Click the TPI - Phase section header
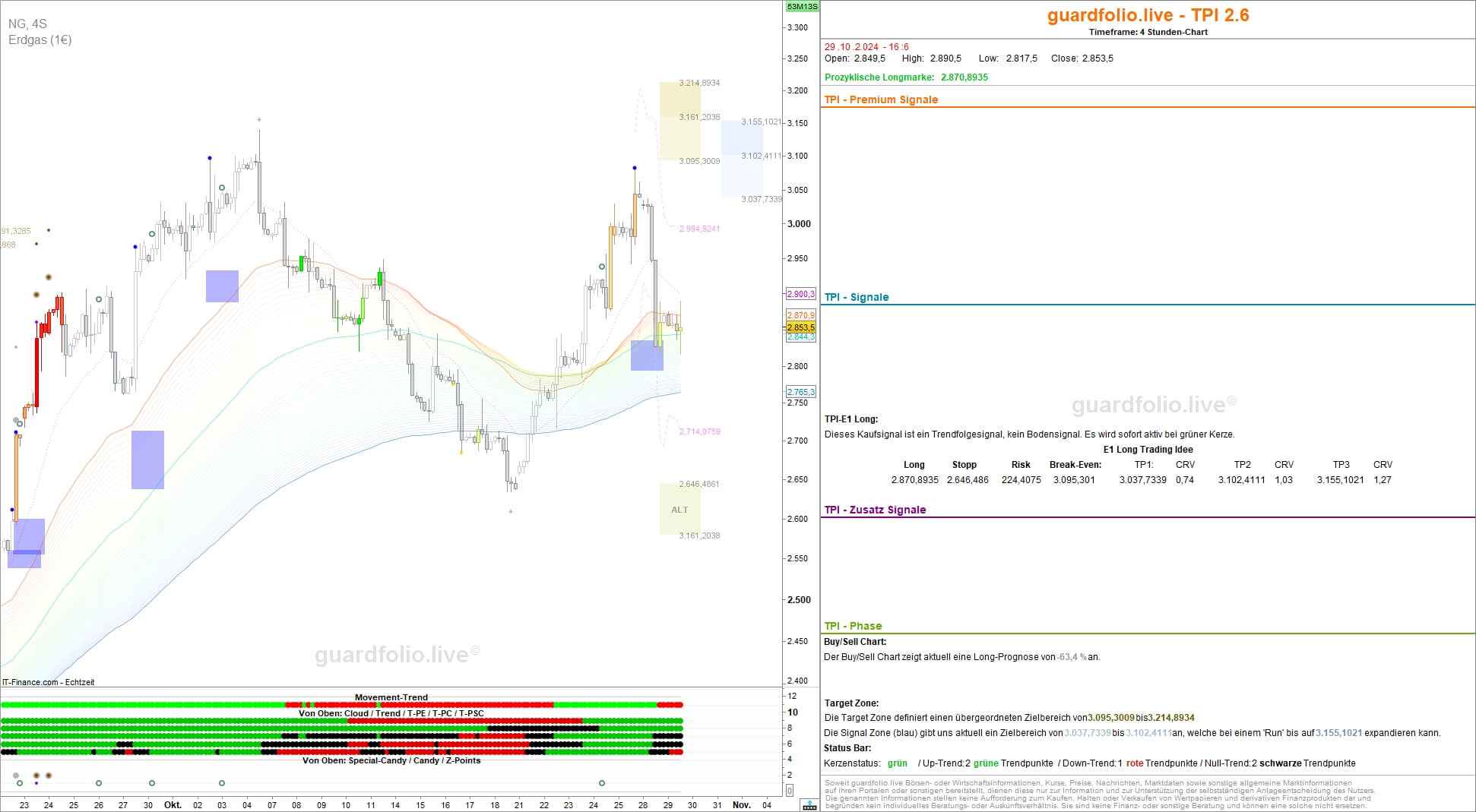Image resolution: width=1476 pixels, height=812 pixels. [x=853, y=626]
